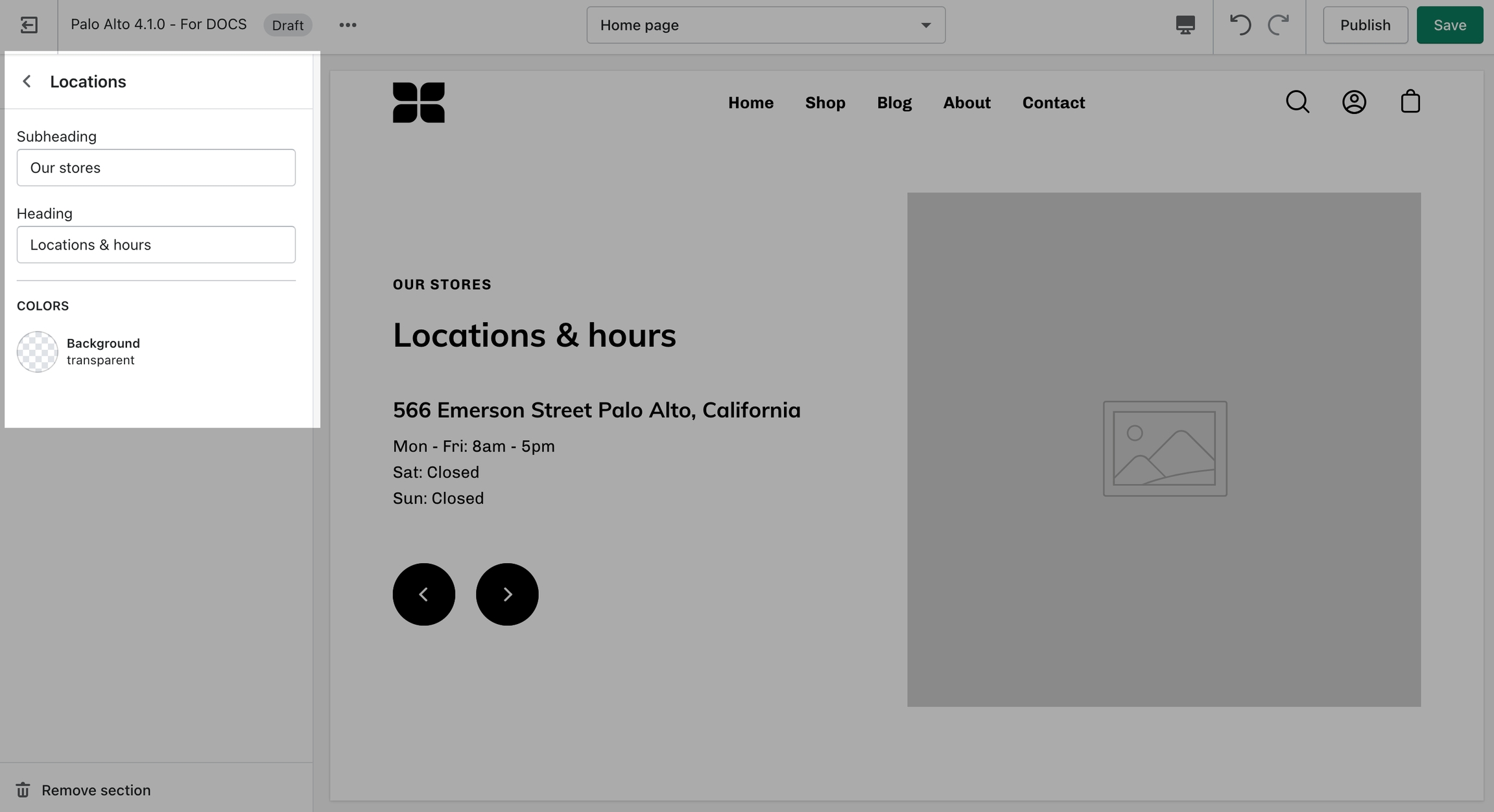Image resolution: width=1494 pixels, height=812 pixels.
Task: Publish the theme
Action: point(1365,25)
